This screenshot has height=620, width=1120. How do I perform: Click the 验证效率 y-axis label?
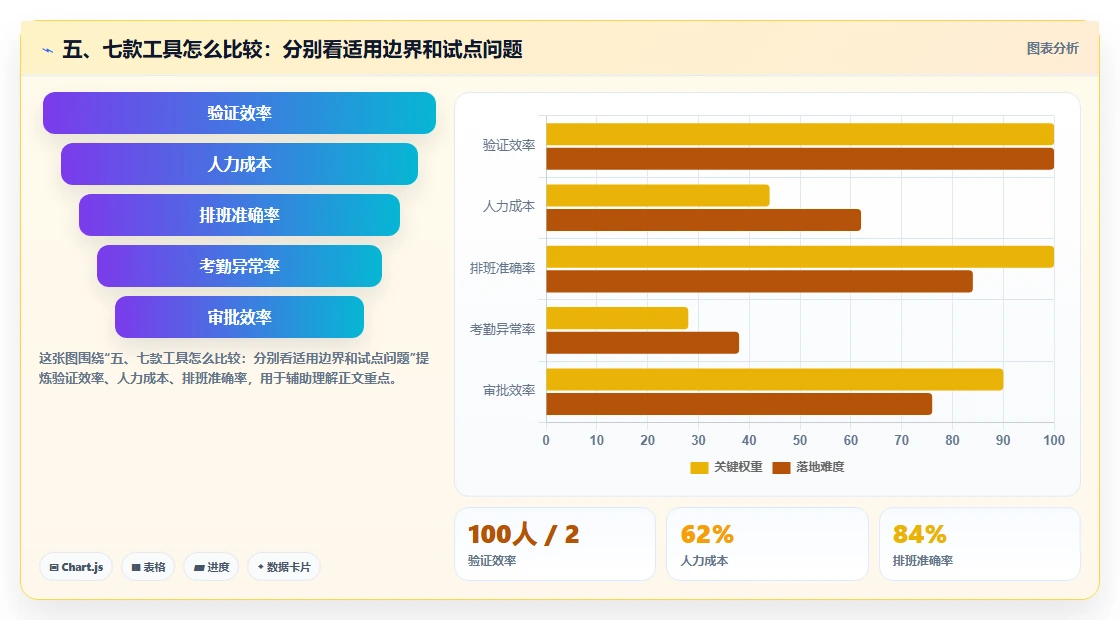tap(509, 145)
